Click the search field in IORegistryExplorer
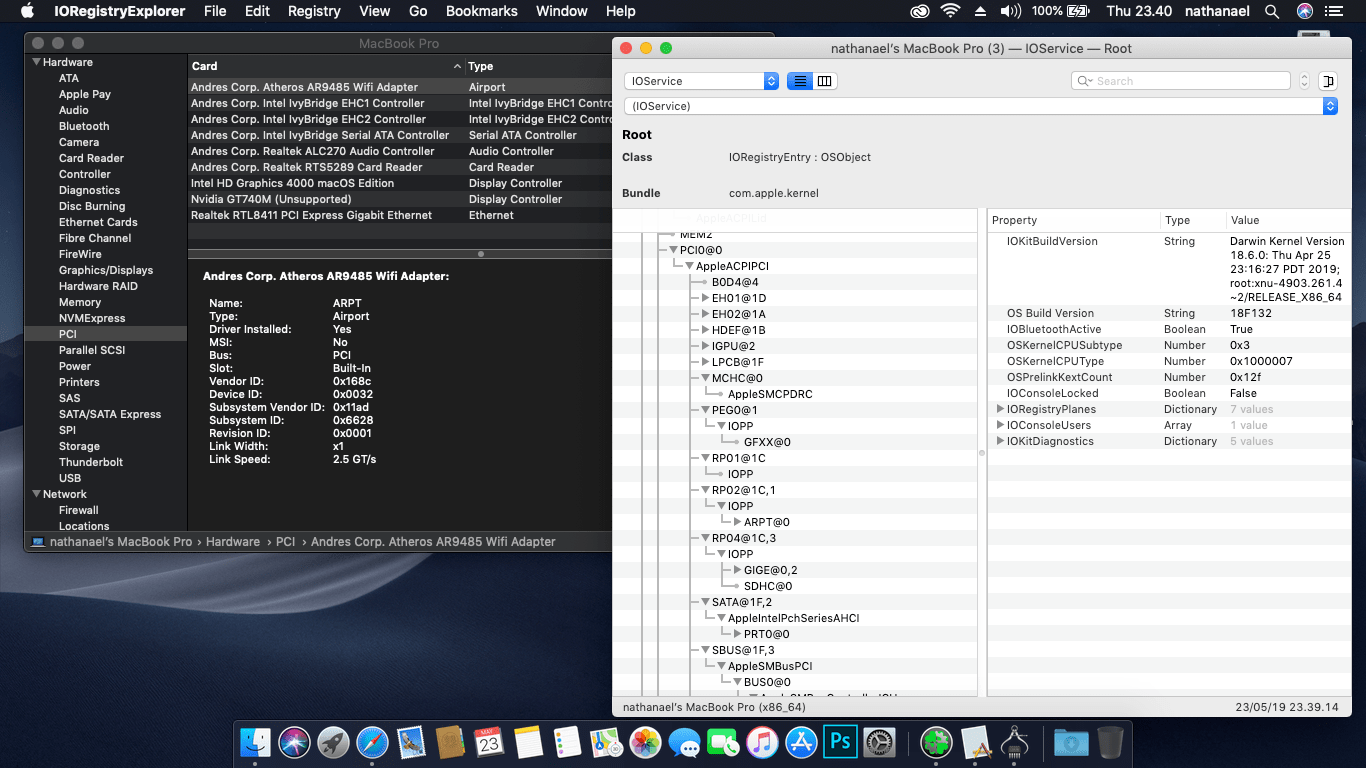 (x=1185, y=81)
